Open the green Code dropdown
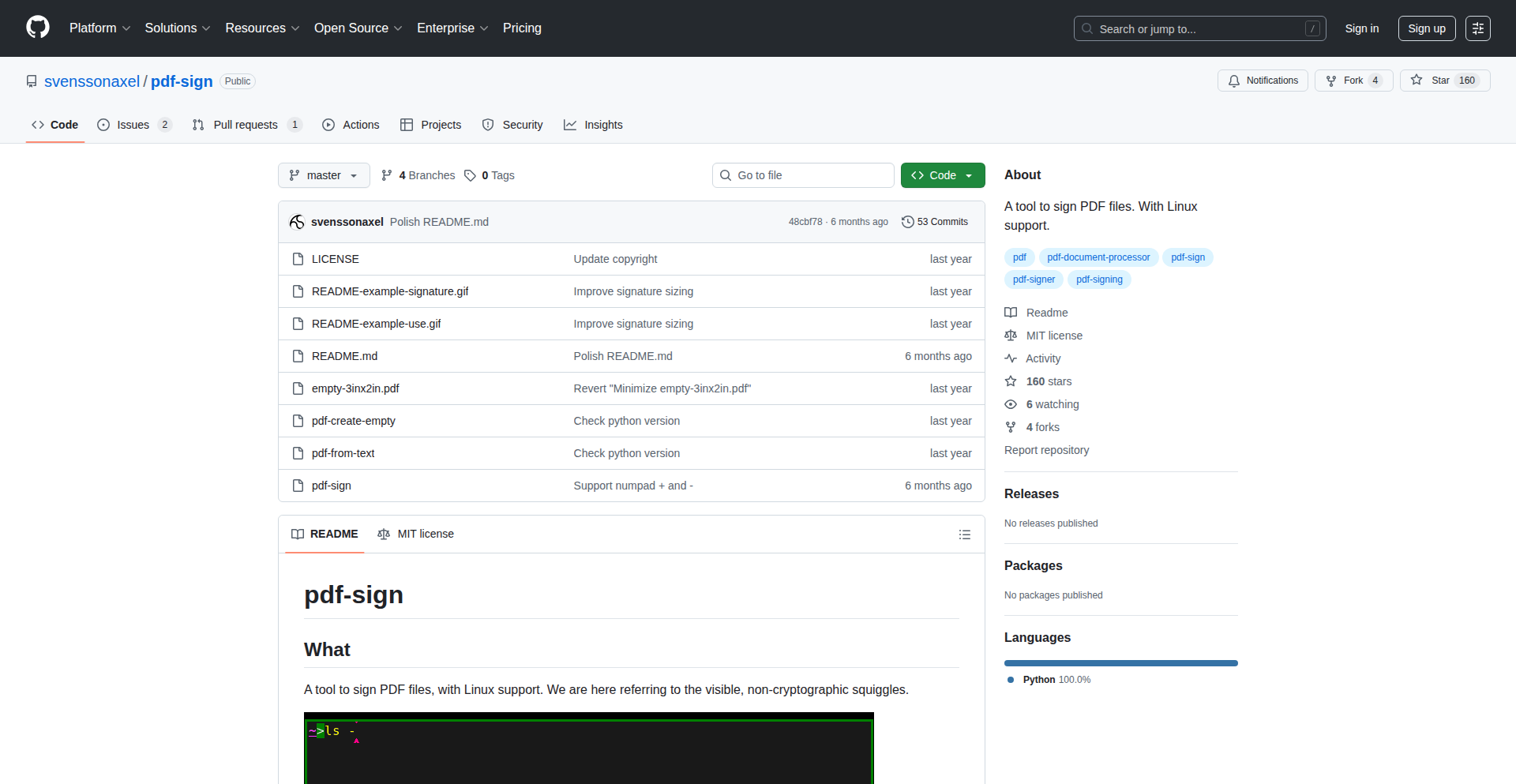The image size is (1516, 784). click(x=942, y=175)
